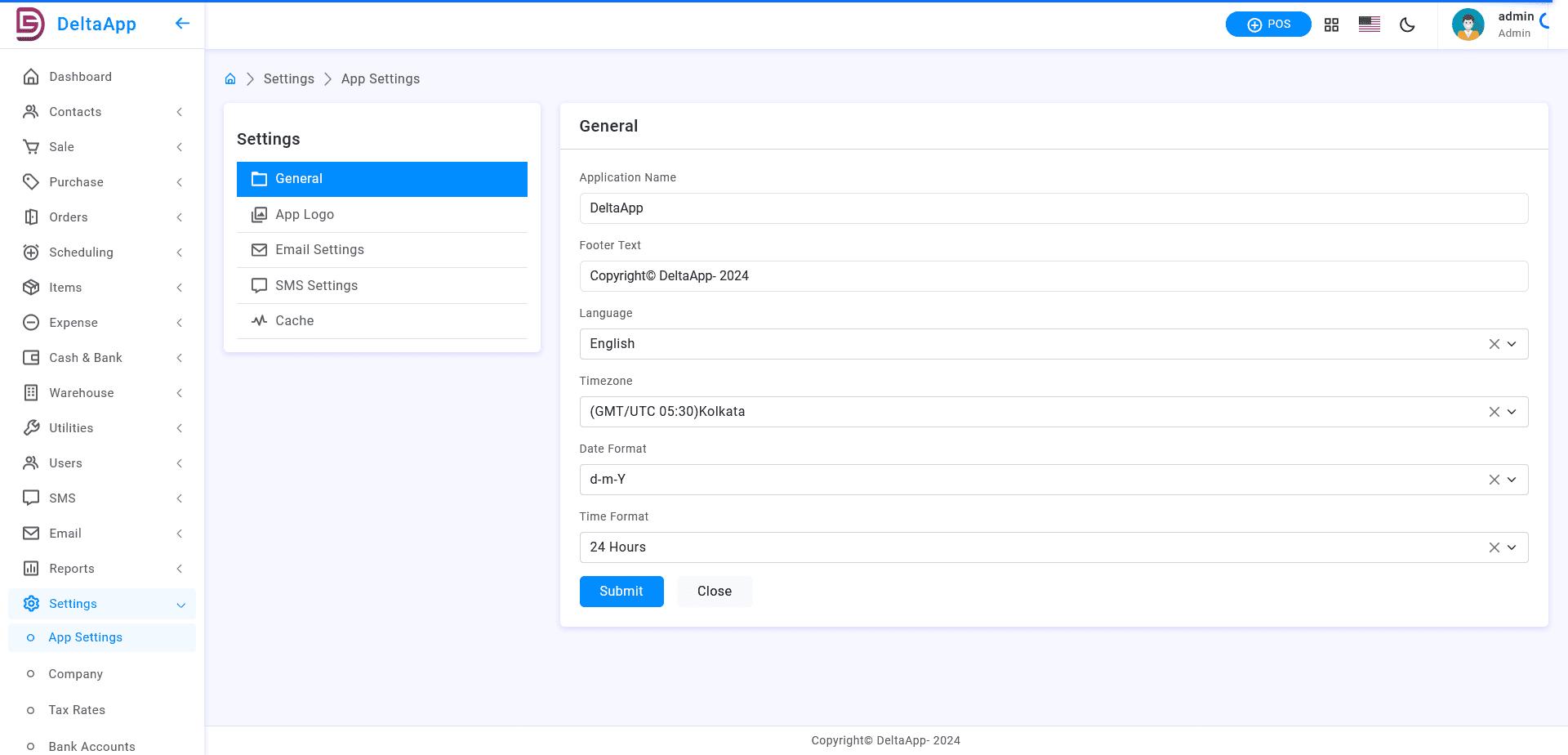Open the POS button
The width and height of the screenshot is (1568, 755).
pyautogui.click(x=1268, y=25)
